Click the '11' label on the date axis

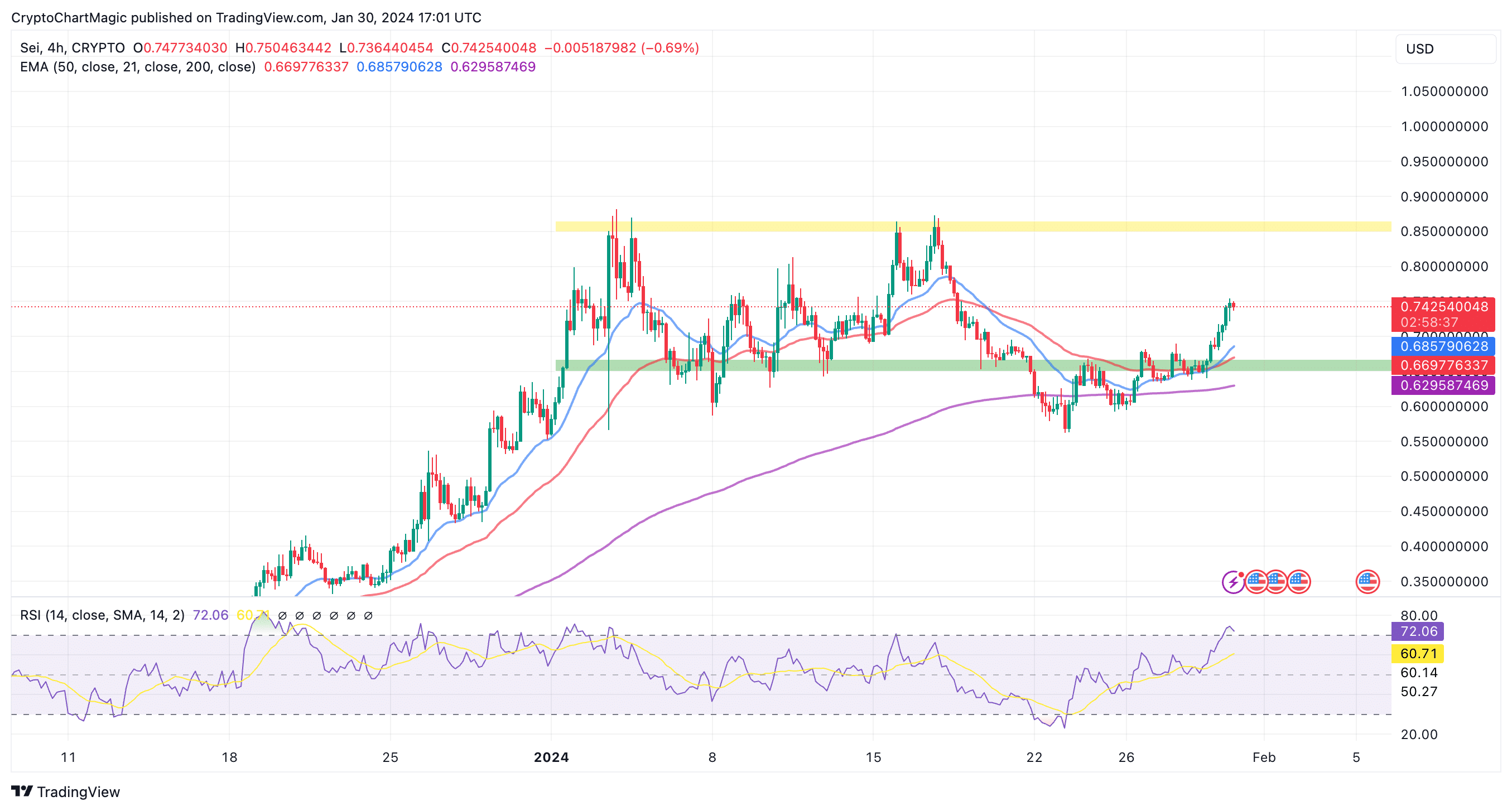[68, 757]
